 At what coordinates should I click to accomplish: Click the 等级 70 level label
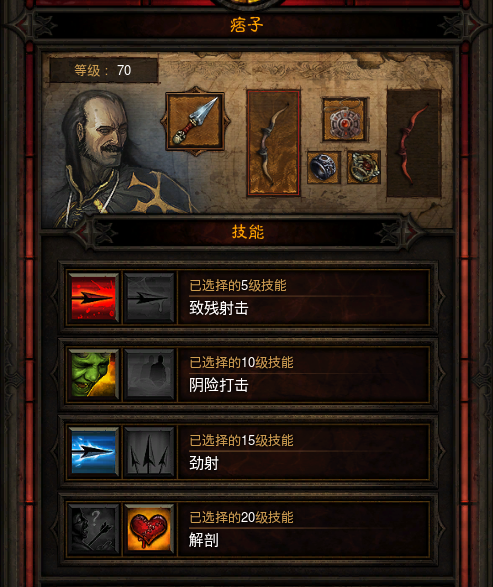coord(103,70)
